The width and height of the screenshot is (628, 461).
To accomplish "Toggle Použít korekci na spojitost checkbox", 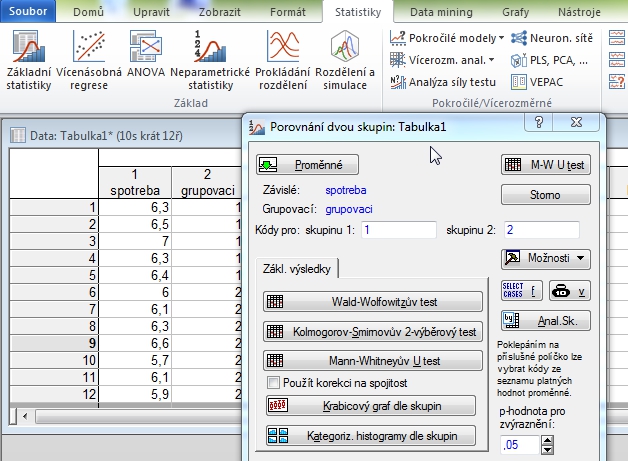I will (273, 382).
